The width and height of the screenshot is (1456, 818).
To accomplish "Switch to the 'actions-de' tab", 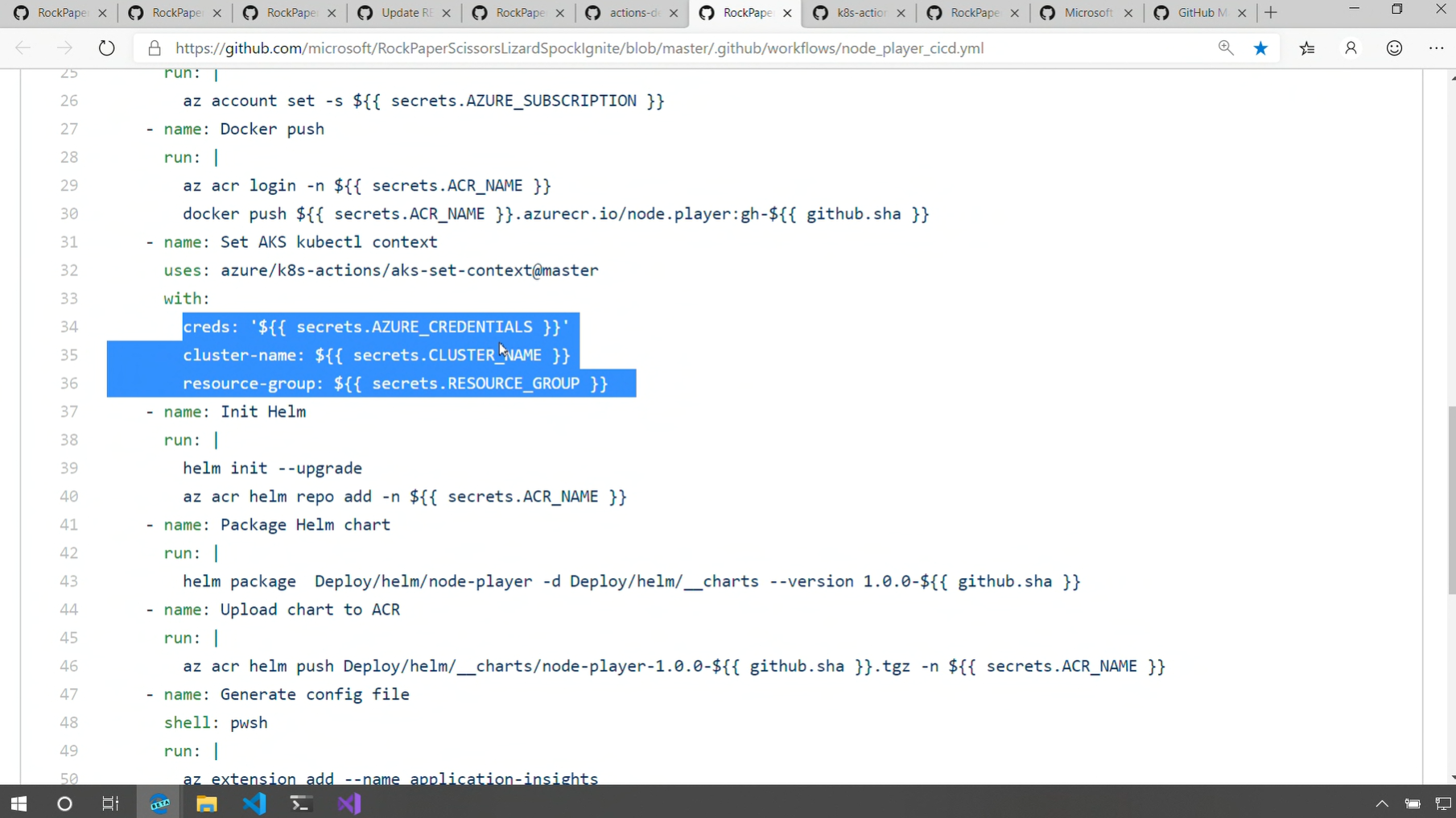I will pos(633,13).
